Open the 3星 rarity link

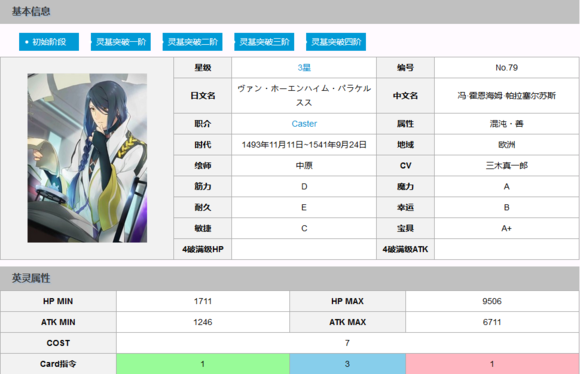click(x=304, y=68)
